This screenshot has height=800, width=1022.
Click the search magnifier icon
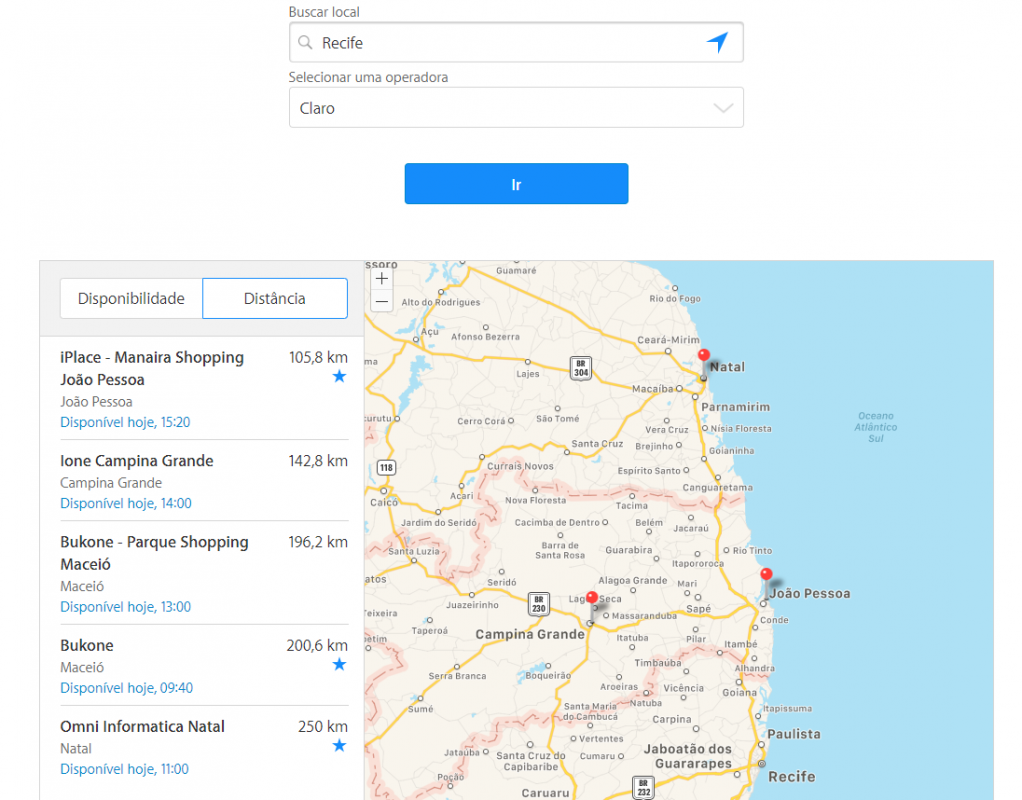tap(305, 42)
